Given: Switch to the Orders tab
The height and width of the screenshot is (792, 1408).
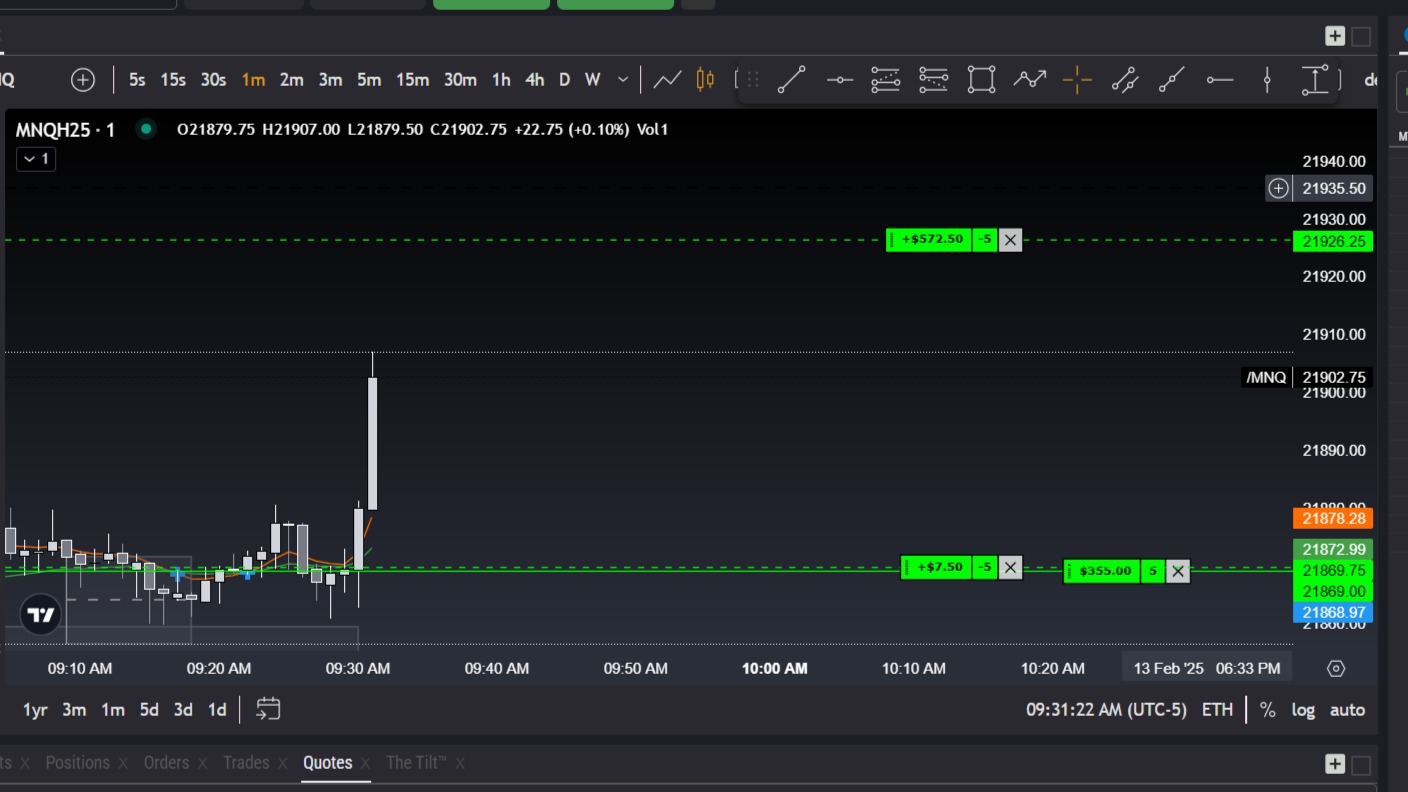Looking at the screenshot, I should point(166,763).
